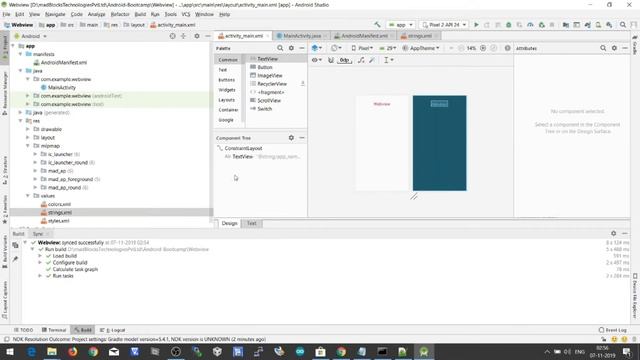Screen dimensions: 640x360
Task: Select the Widgets palette category
Action: (227, 90)
